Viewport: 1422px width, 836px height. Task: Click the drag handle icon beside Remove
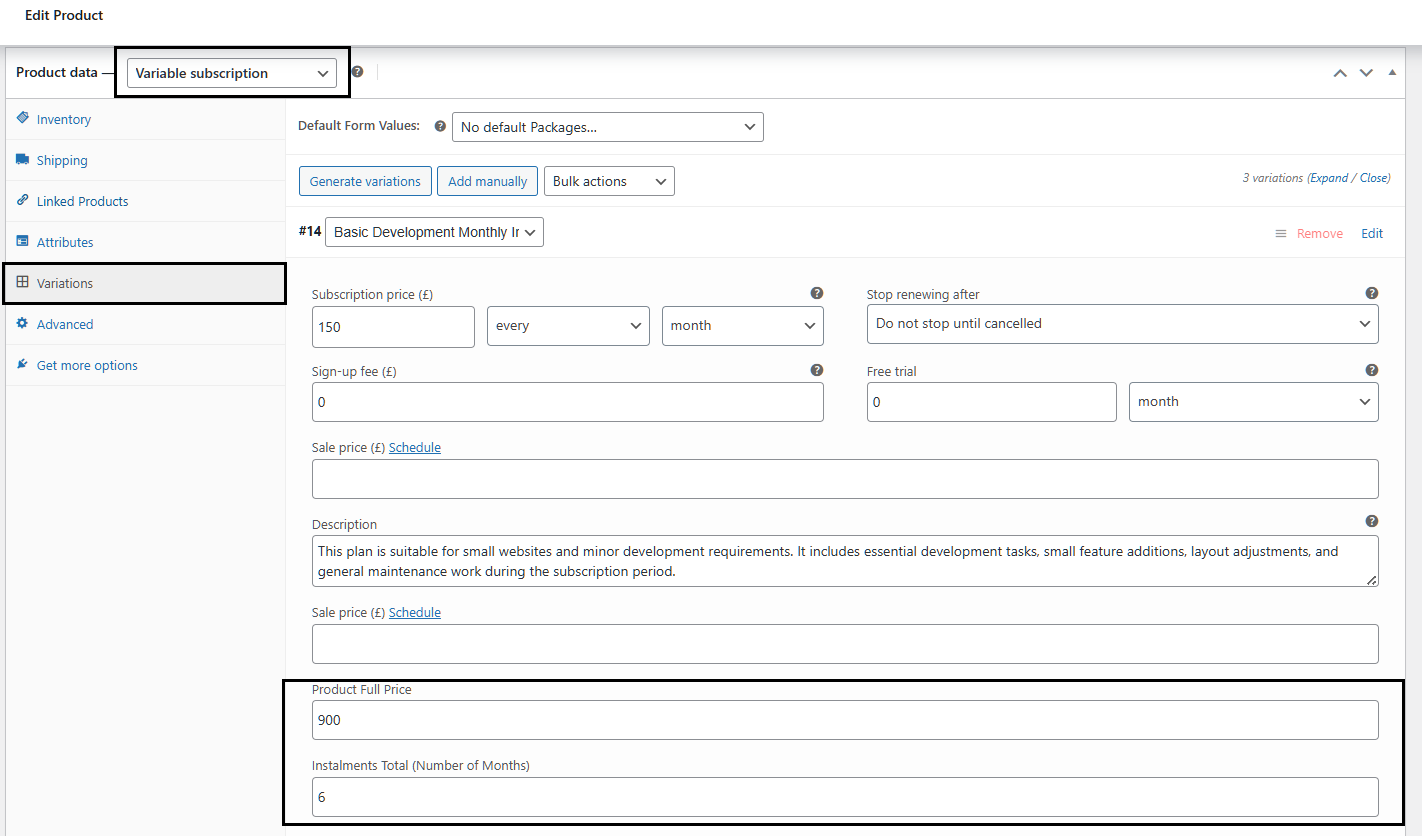pyautogui.click(x=1281, y=233)
